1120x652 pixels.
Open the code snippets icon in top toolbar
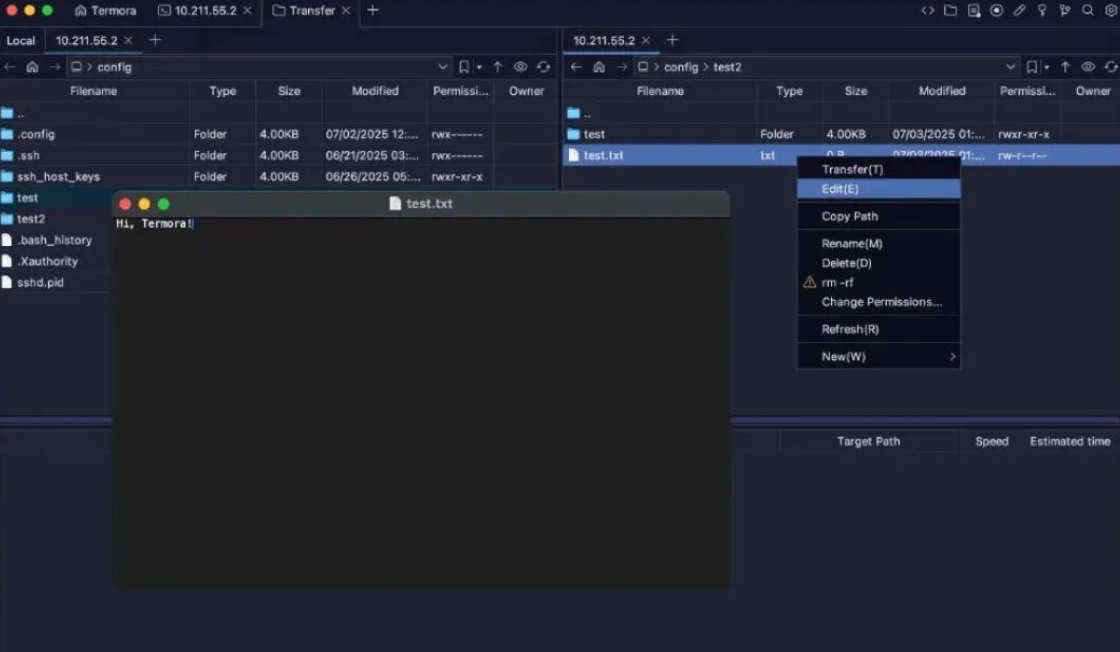point(927,10)
